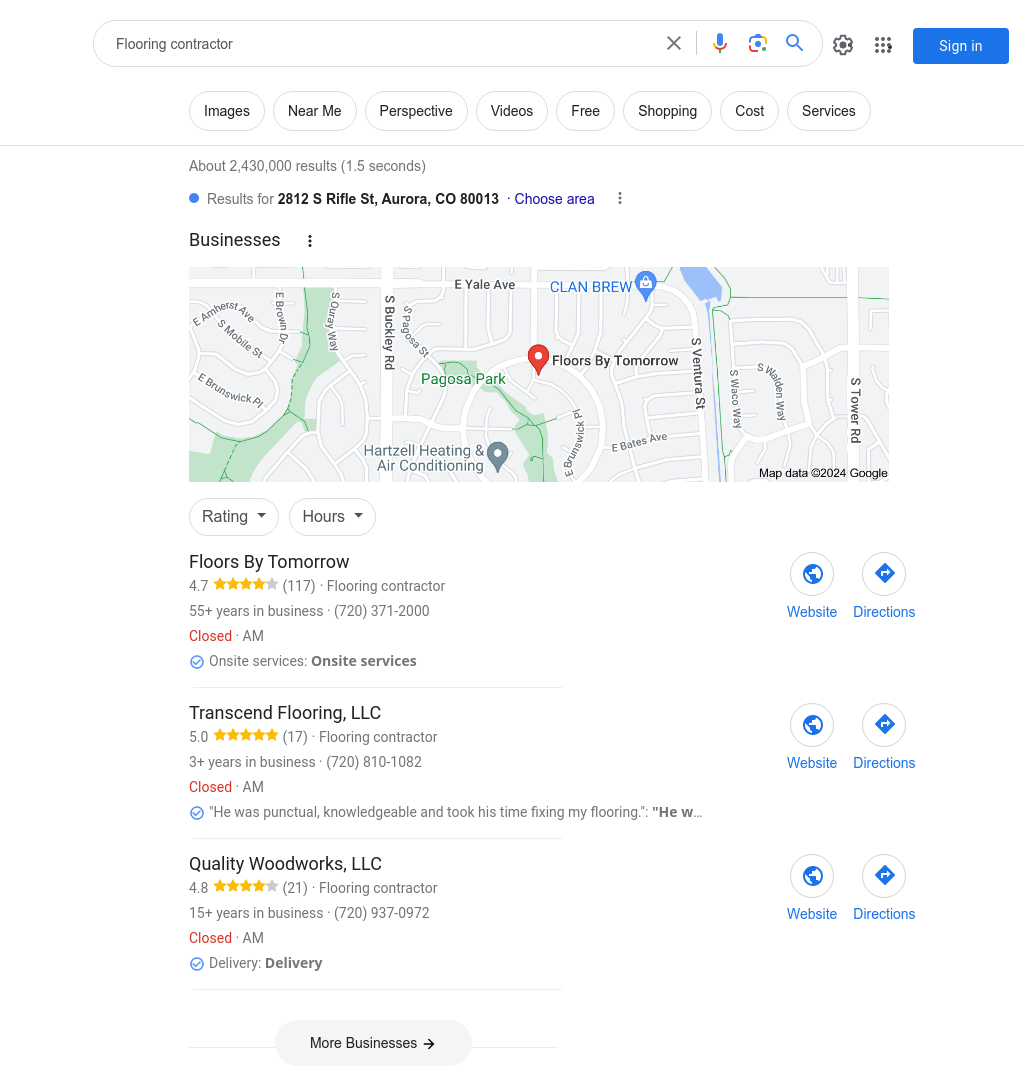
Task: Click the blue magnifier search icon
Action: [x=795, y=43]
